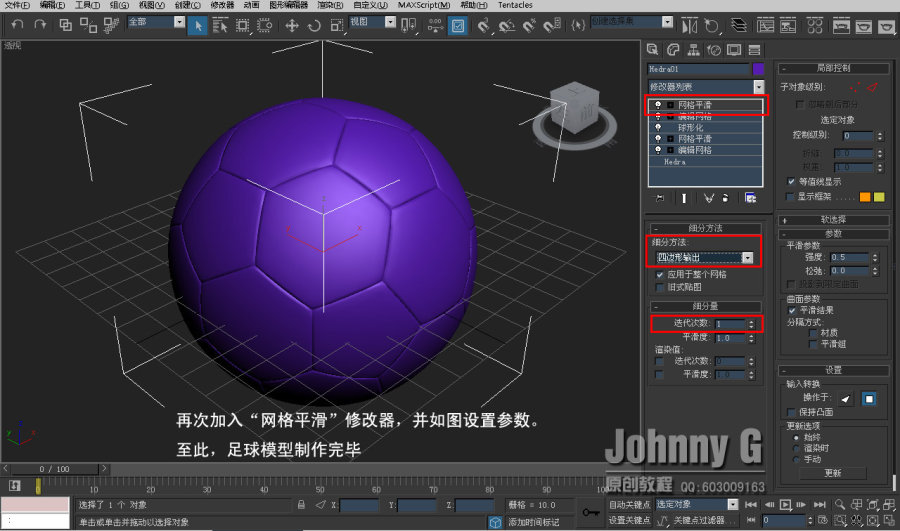Click the purple object color swatch
900x531 pixels.
(758, 69)
